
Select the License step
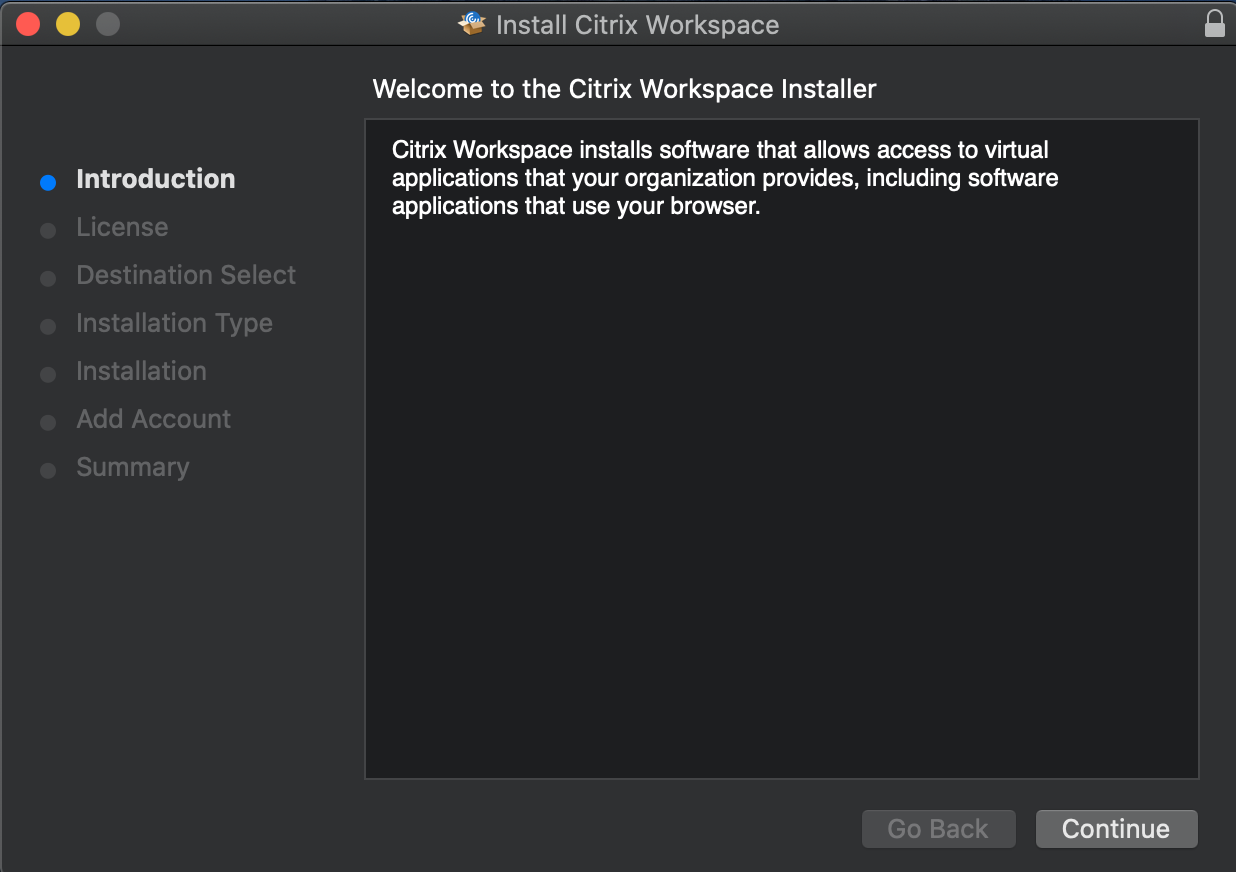pyautogui.click(x=122, y=227)
